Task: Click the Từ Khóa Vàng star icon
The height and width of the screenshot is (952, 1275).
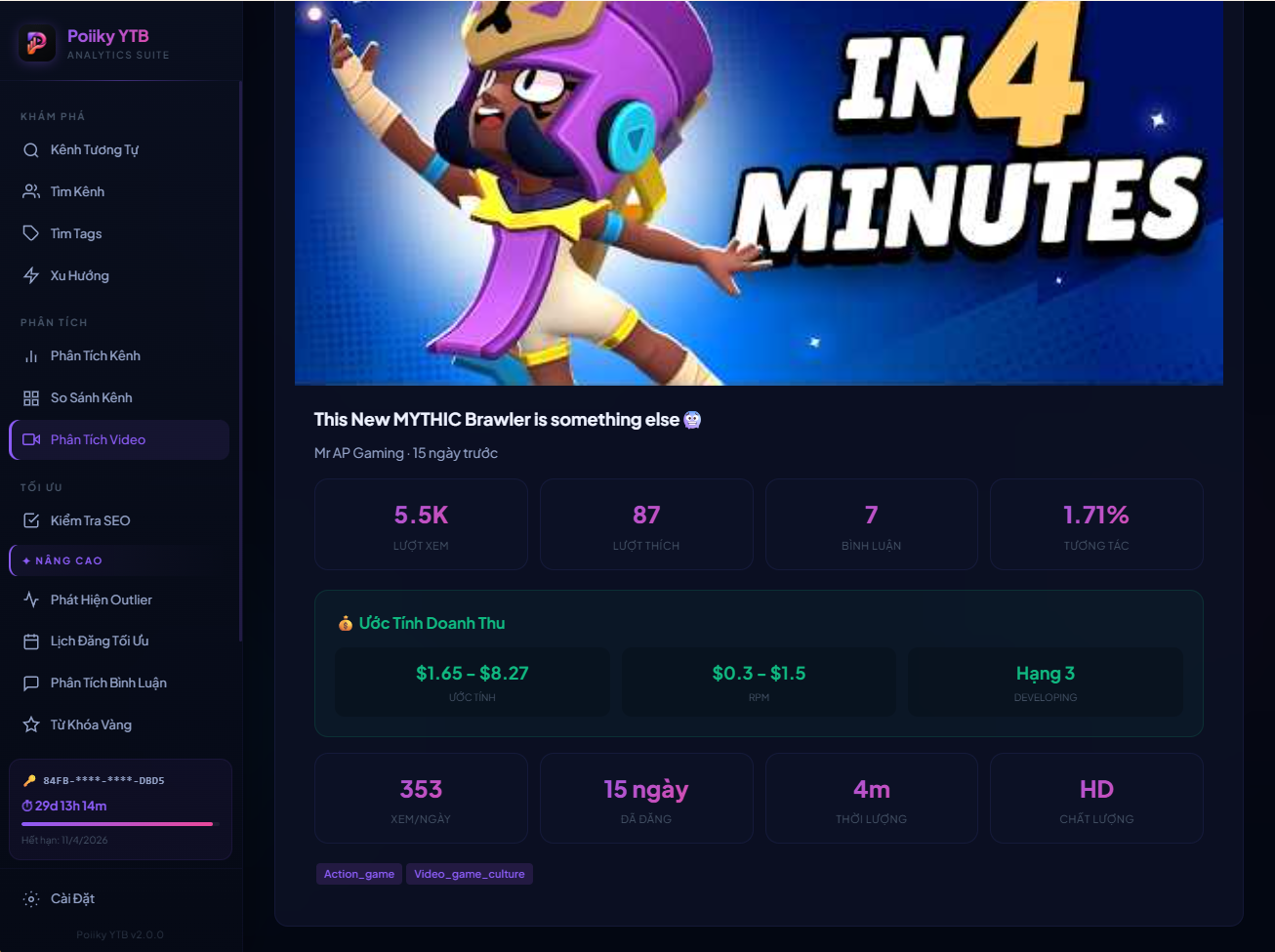Action: 31,725
